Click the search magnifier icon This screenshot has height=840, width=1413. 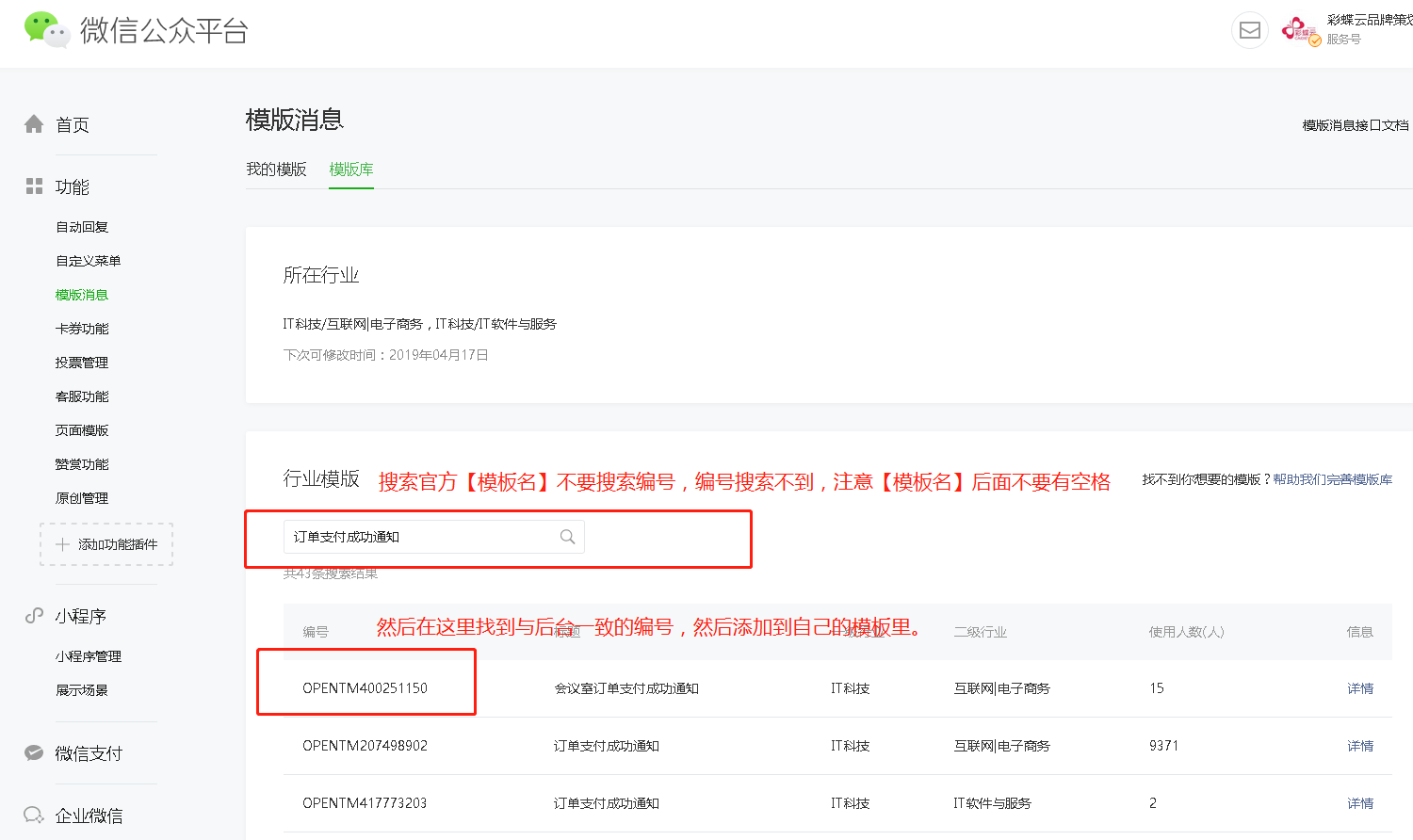pyautogui.click(x=567, y=537)
